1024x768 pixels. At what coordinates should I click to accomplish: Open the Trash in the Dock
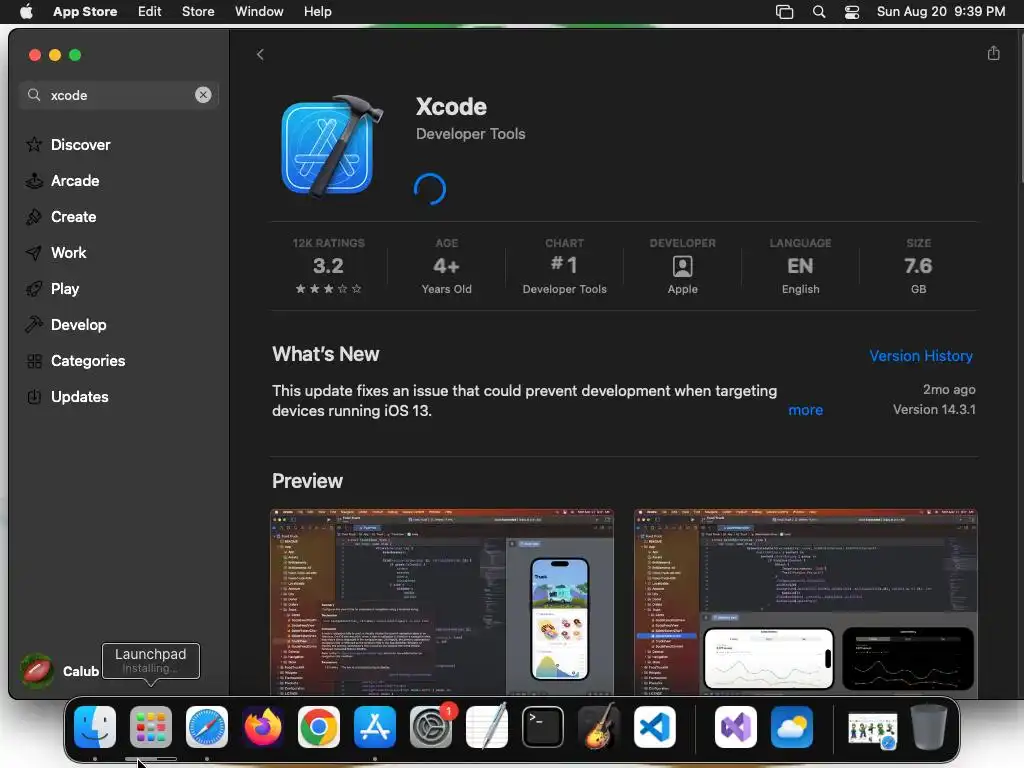[x=929, y=727]
